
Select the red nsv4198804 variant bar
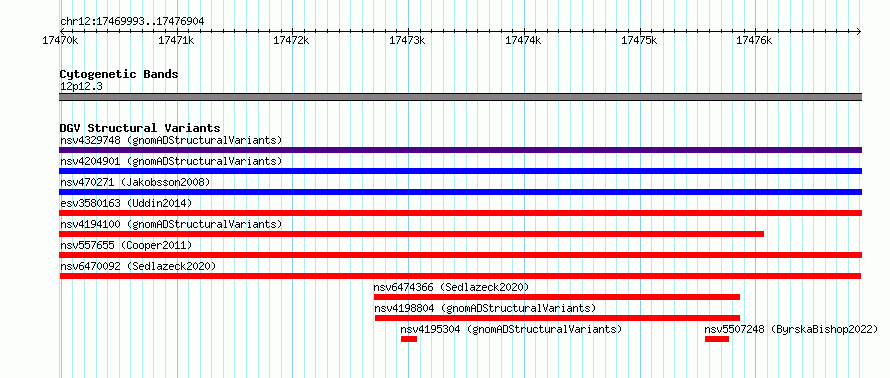tap(557, 318)
